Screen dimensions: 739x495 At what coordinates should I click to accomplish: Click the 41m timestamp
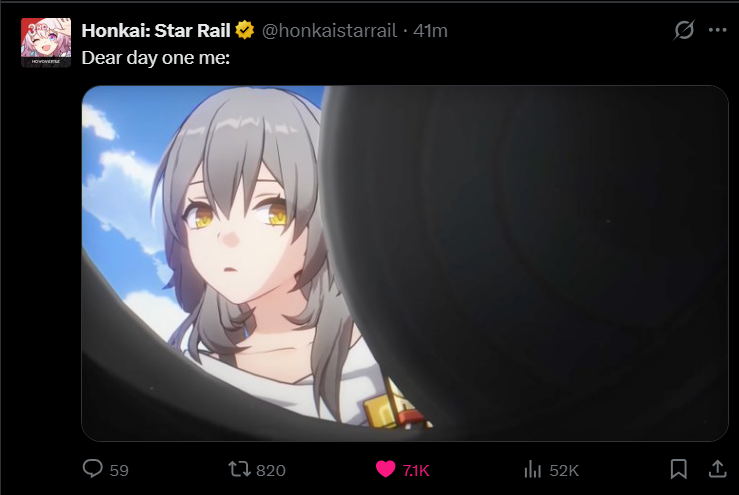pyautogui.click(x=430, y=31)
